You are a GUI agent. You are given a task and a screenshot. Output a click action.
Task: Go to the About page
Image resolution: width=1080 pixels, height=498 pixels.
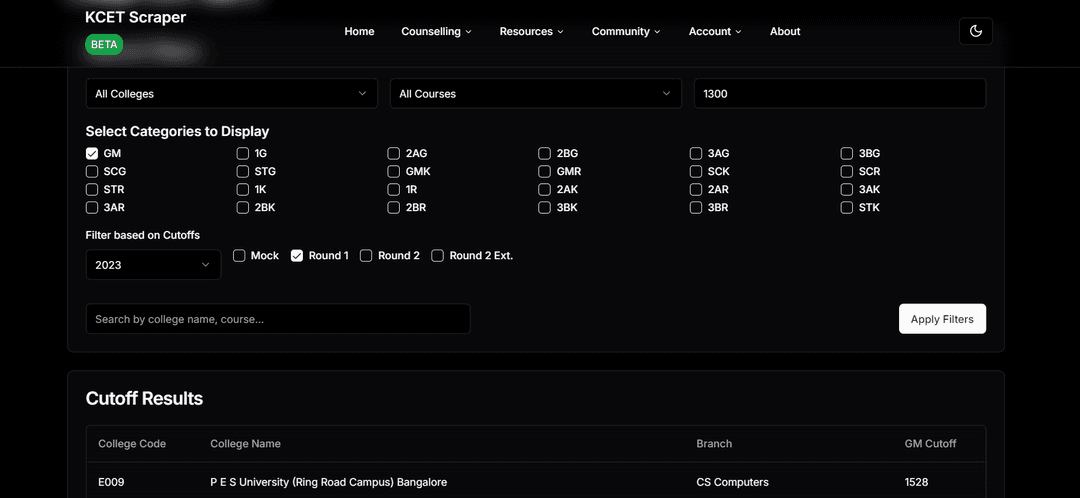[x=785, y=31]
